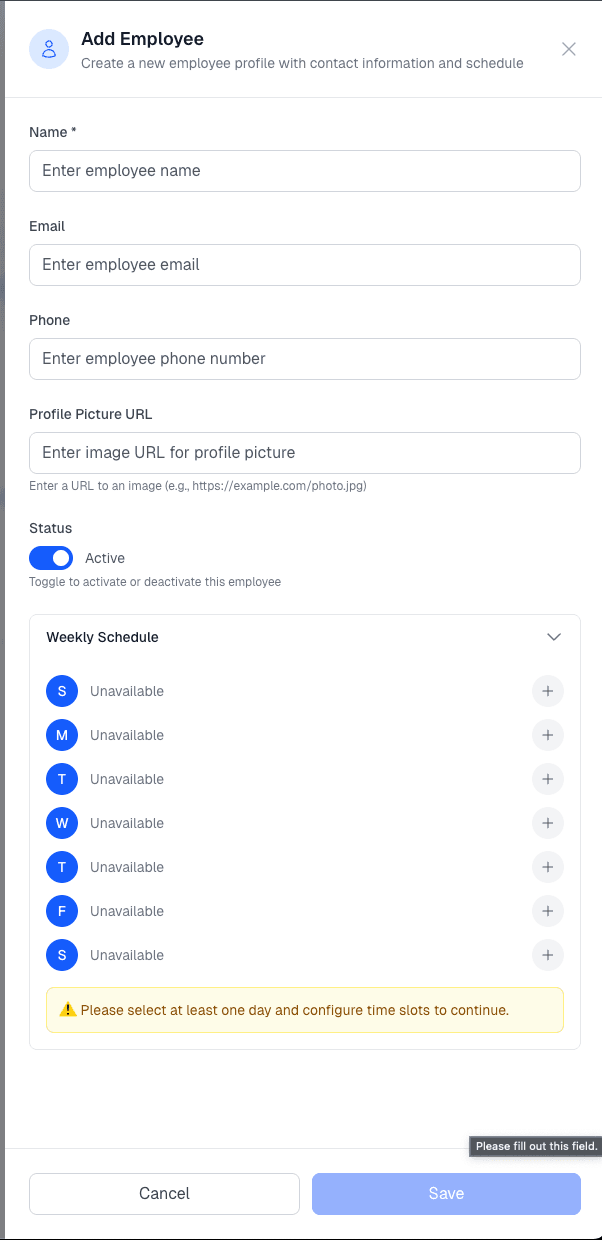Add a time slot for Friday

(x=548, y=911)
